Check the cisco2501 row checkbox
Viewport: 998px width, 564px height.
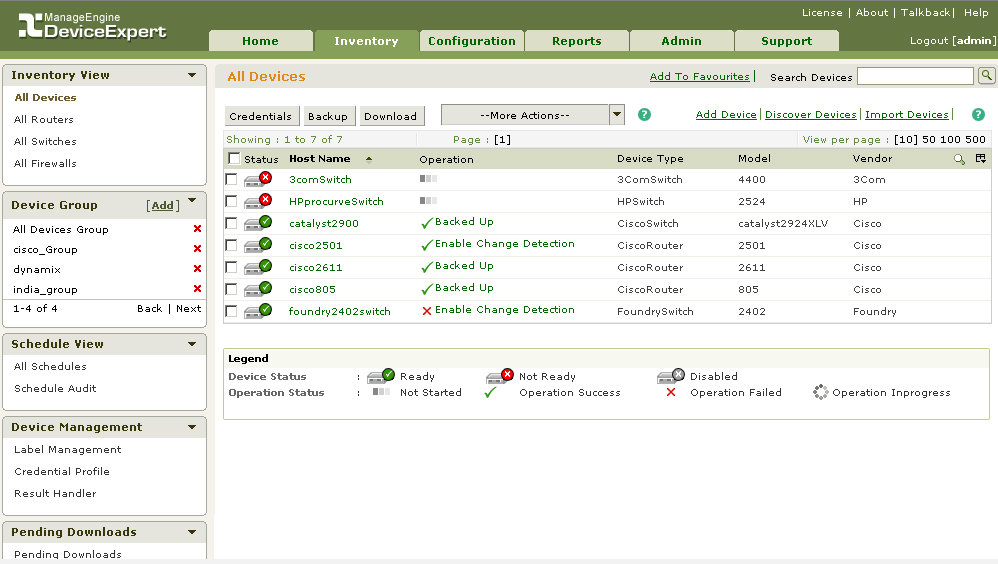click(231, 245)
